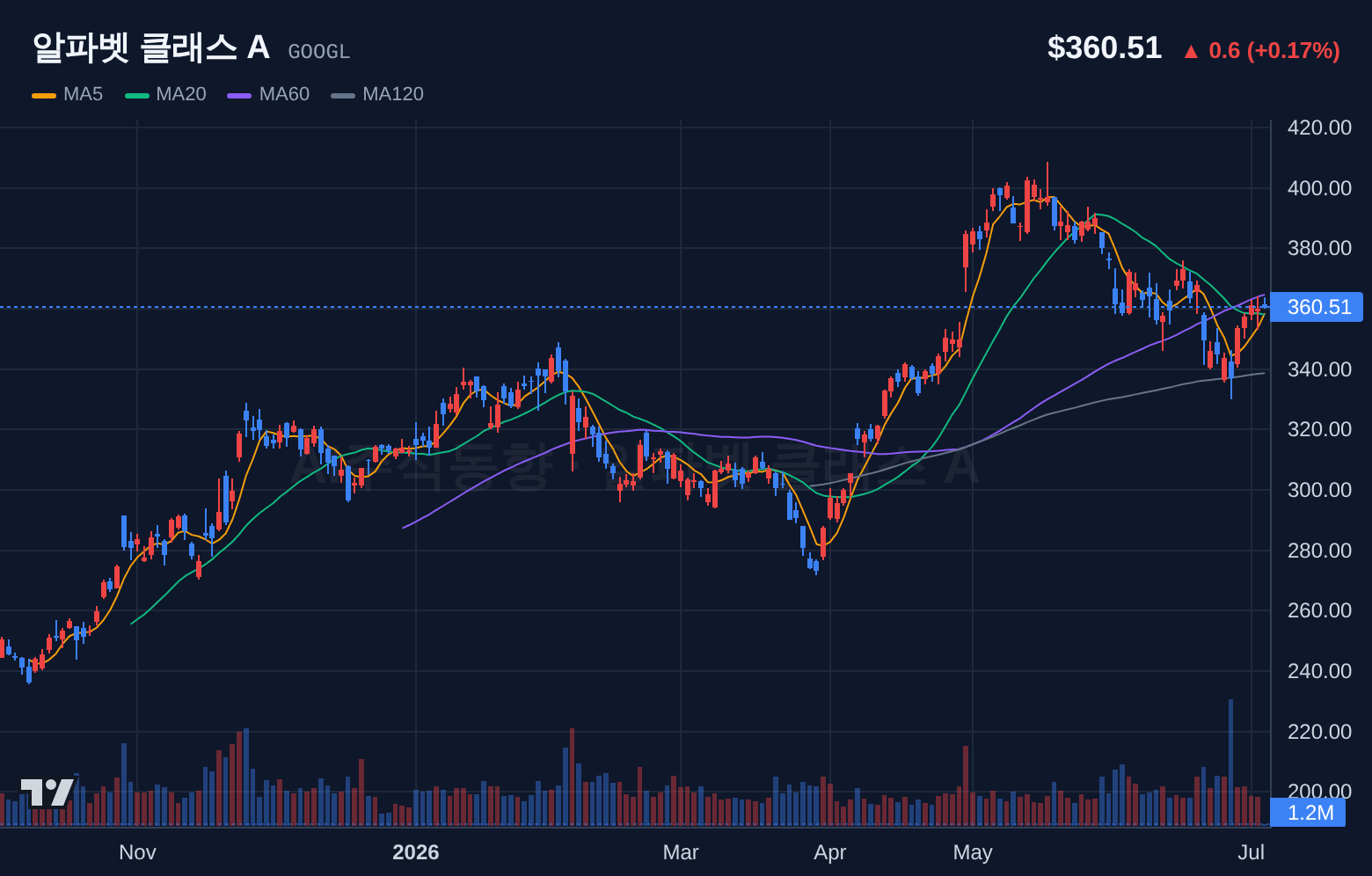
Task: Click the tallest blue volume bar near Jul
Action: pos(1231,763)
